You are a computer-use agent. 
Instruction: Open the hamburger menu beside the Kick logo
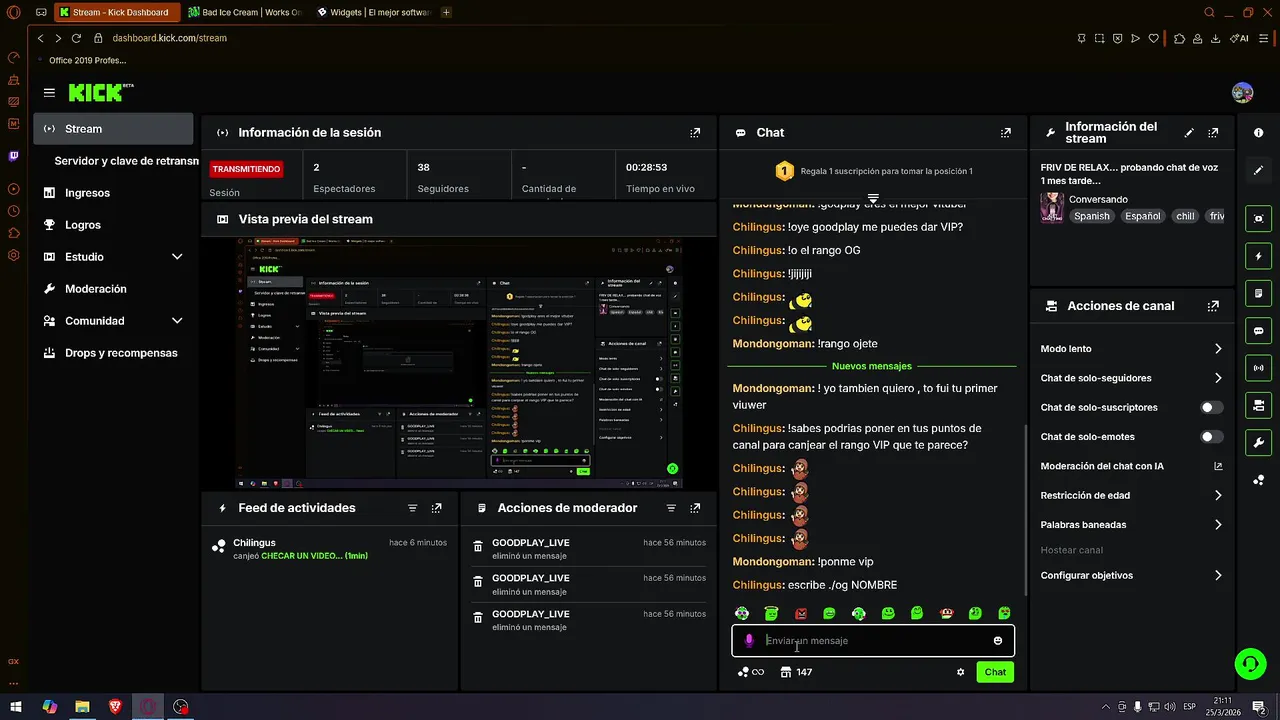click(x=49, y=93)
